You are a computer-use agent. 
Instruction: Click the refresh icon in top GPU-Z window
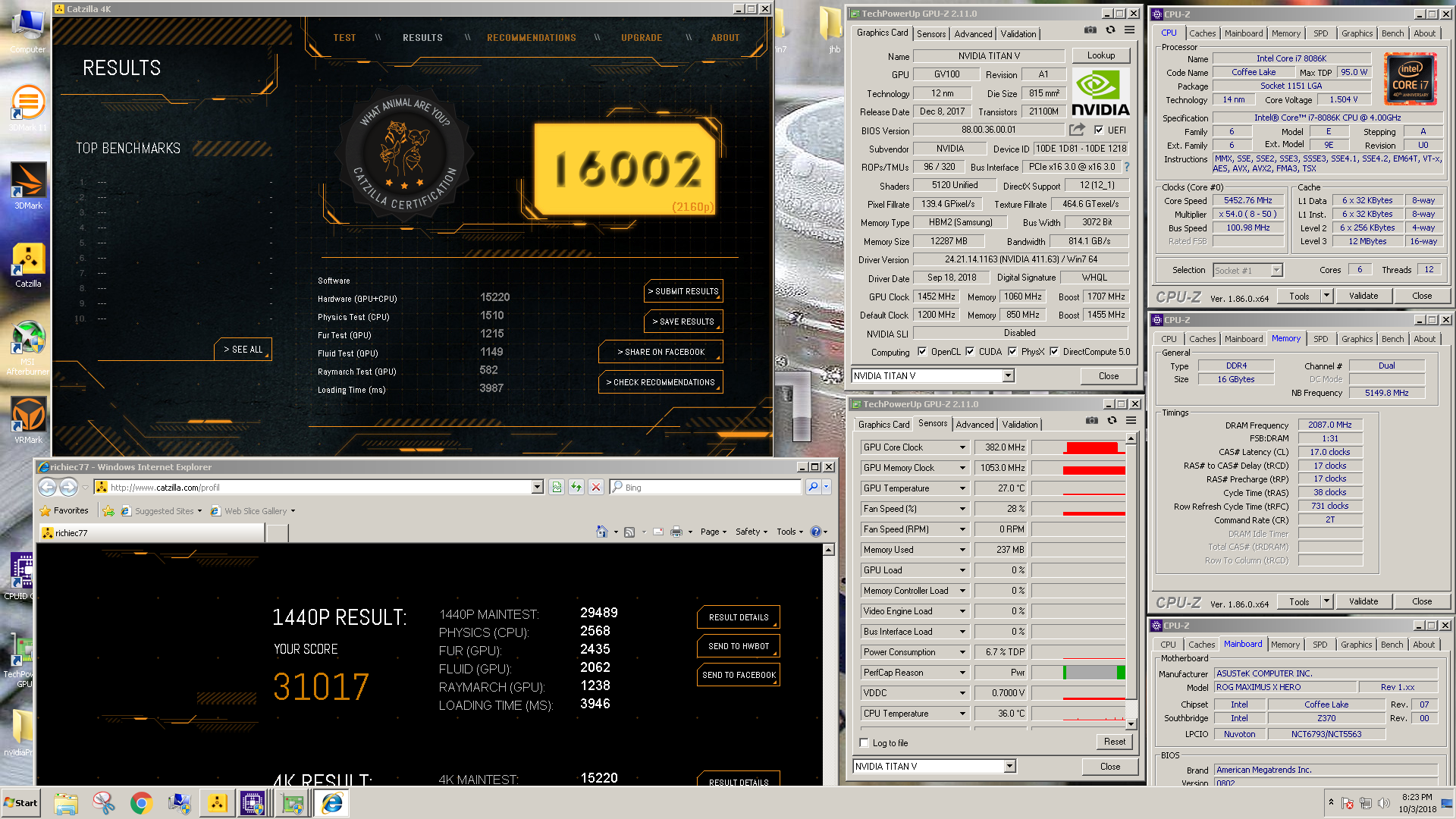point(1110,30)
